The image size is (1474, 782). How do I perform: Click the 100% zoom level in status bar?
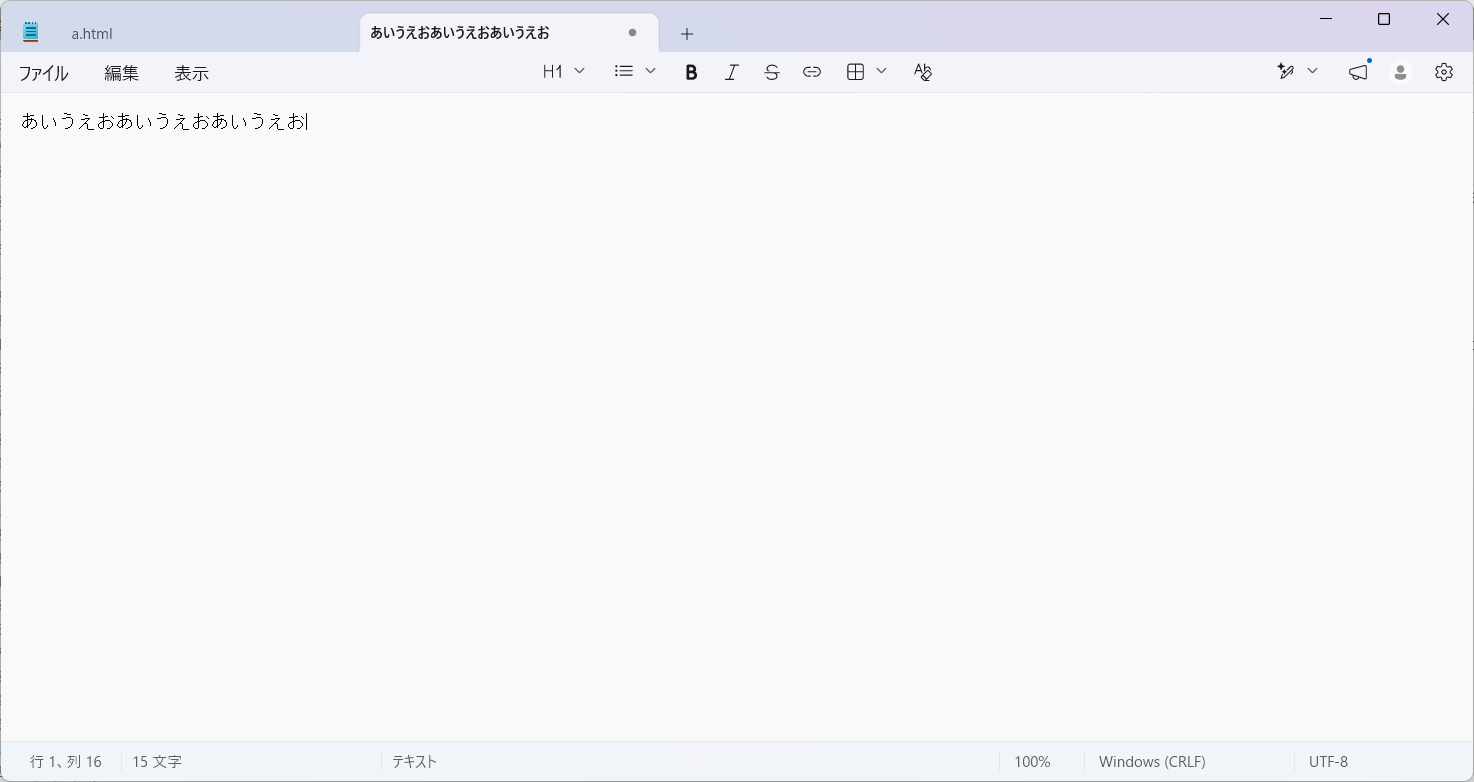1032,762
